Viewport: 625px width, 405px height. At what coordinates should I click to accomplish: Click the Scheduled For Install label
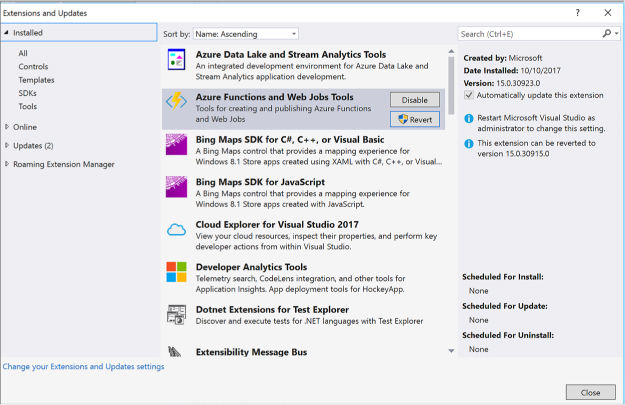(503, 277)
